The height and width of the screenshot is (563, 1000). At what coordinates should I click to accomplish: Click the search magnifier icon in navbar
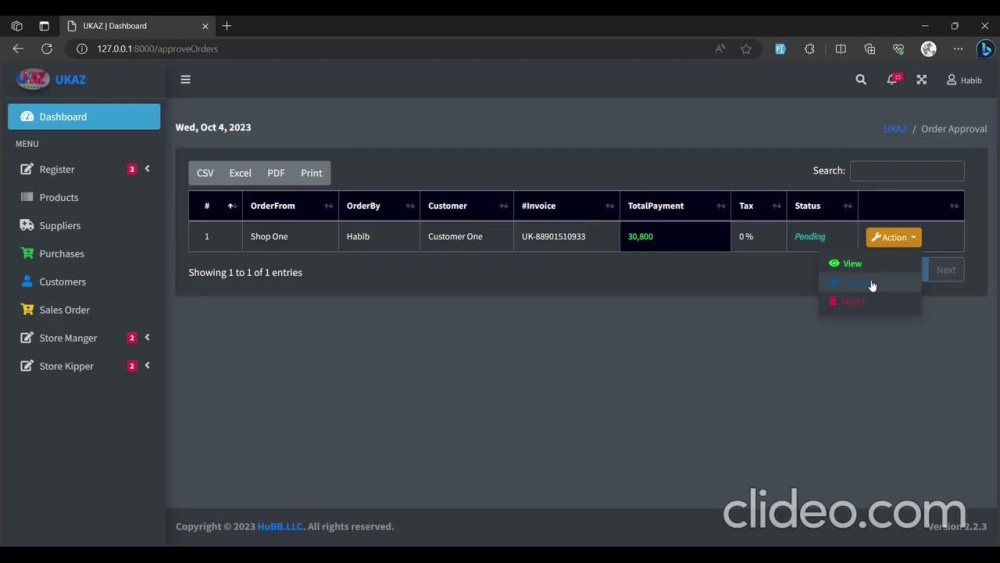861,80
